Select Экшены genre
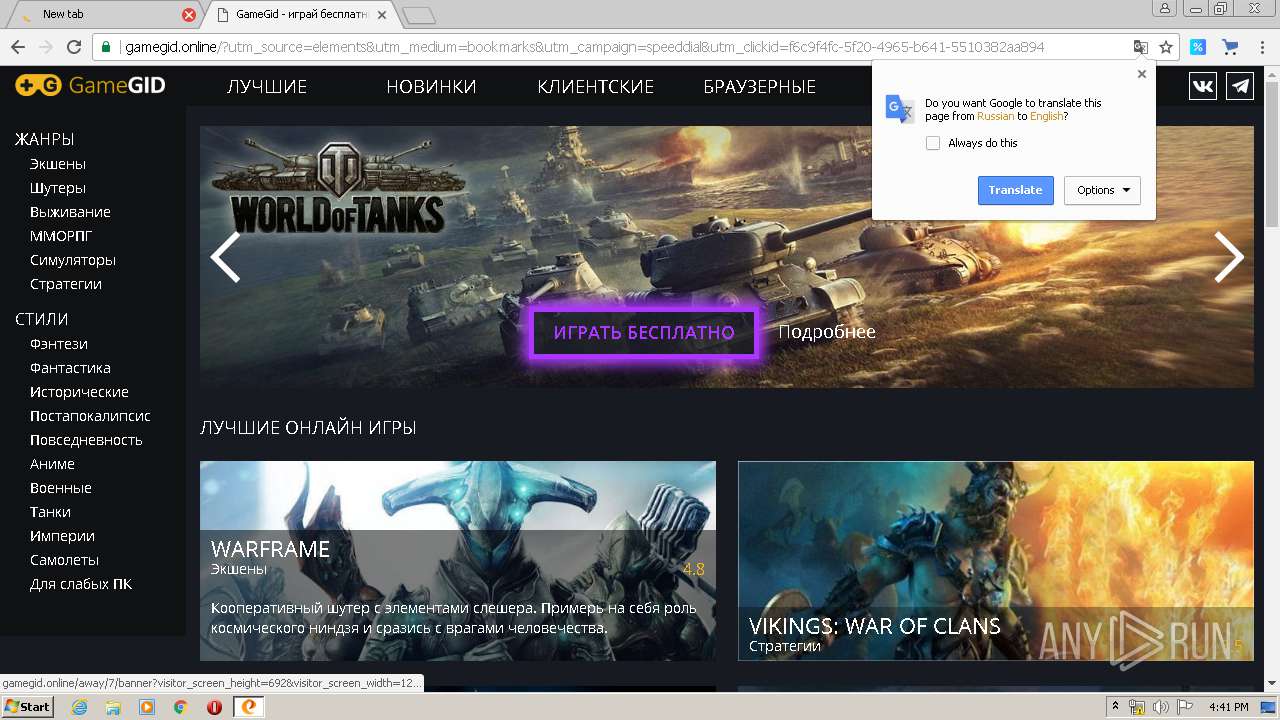Viewport: 1280px width, 720px height. pyautogui.click(x=58, y=164)
